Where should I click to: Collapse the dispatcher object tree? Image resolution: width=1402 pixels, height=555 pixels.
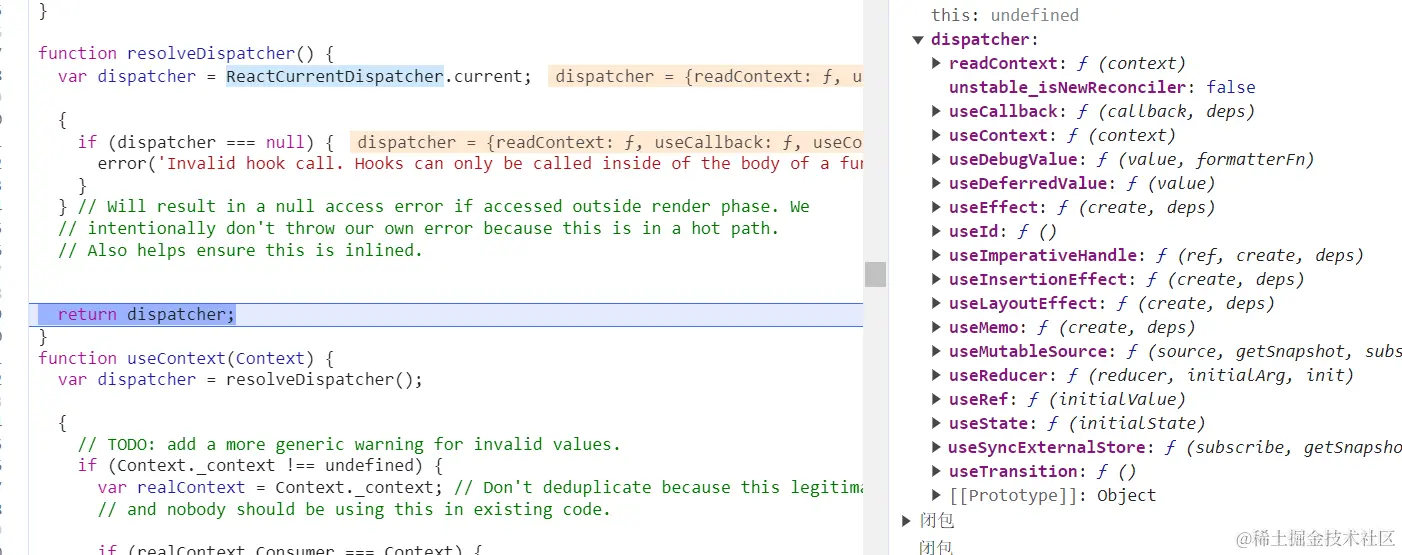tap(918, 40)
